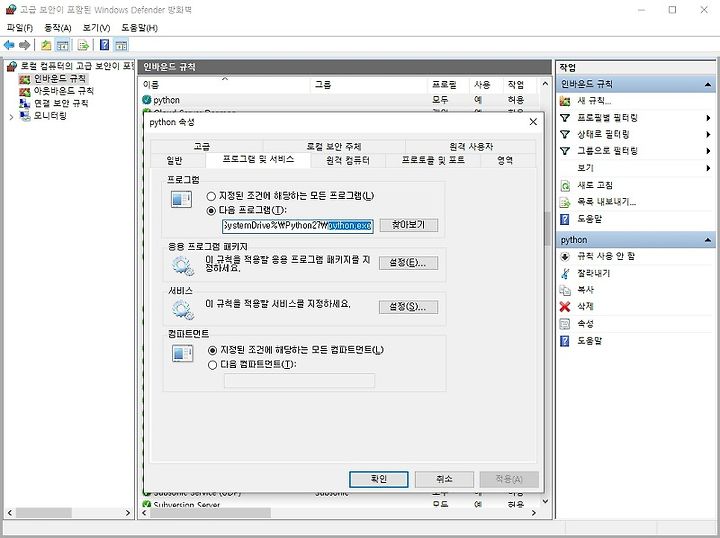Switch to the 로컬 보안 주체 tab
Viewport: 720px width, 538px height.
[334, 146]
